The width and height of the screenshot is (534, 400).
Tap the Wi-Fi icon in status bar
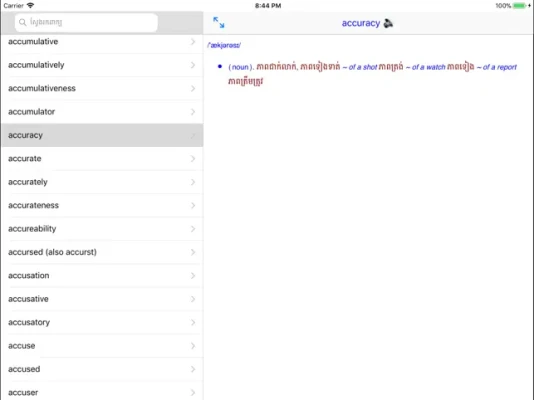coord(30,5)
